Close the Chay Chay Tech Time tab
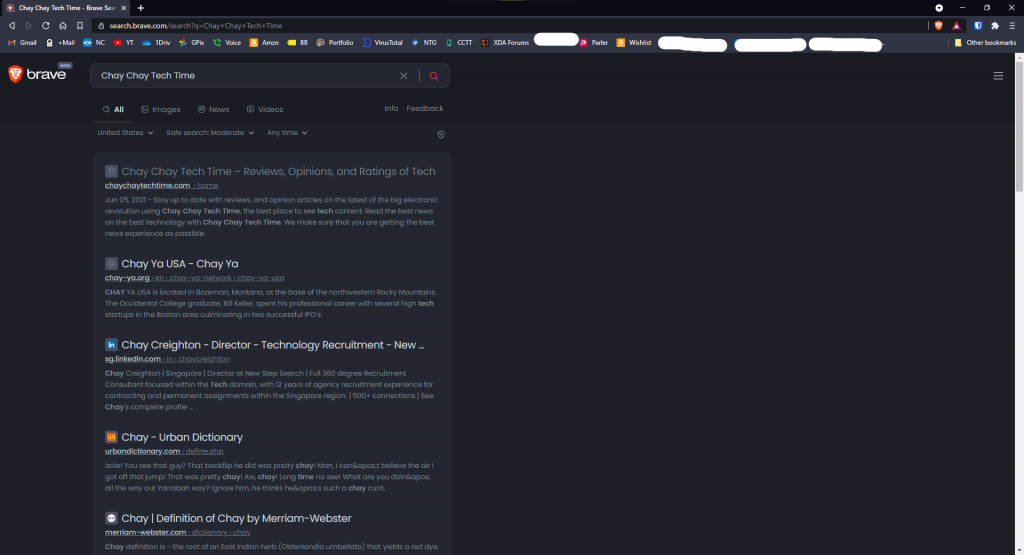This screenshot has width=1024, height=555. tap(123, 8)
